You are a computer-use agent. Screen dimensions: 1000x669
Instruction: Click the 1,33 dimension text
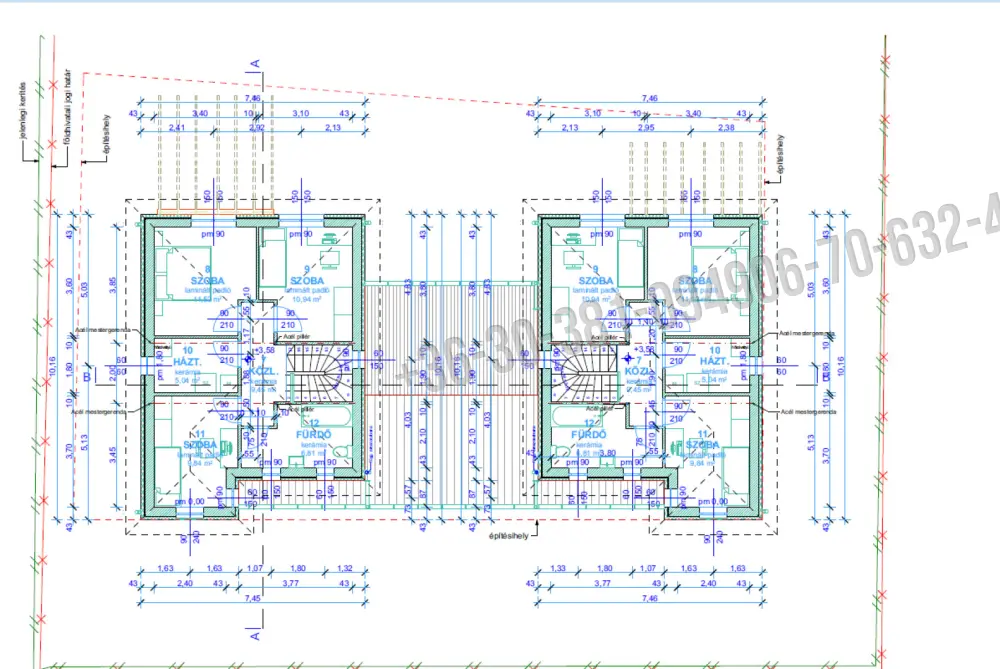(557, 568)
